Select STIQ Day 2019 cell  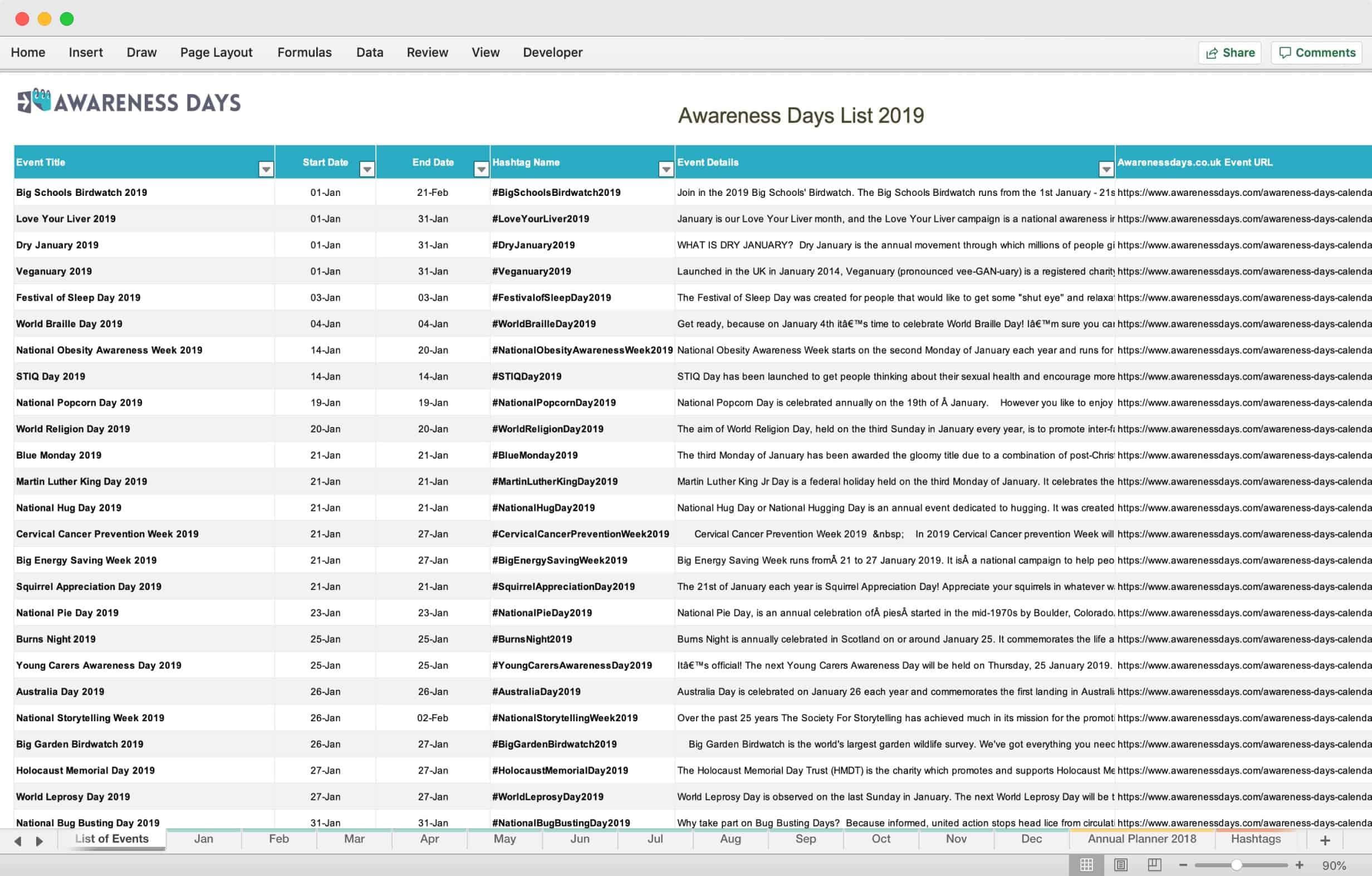pos(144,376)
